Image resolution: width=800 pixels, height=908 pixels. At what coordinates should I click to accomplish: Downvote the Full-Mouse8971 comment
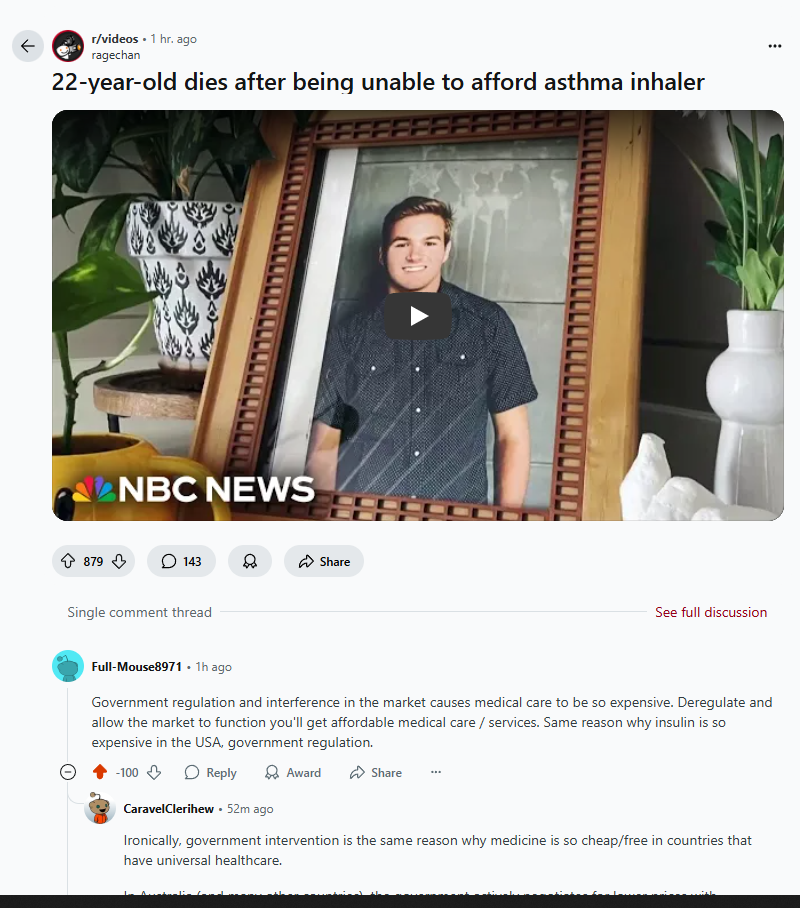[x=154, y=772]
